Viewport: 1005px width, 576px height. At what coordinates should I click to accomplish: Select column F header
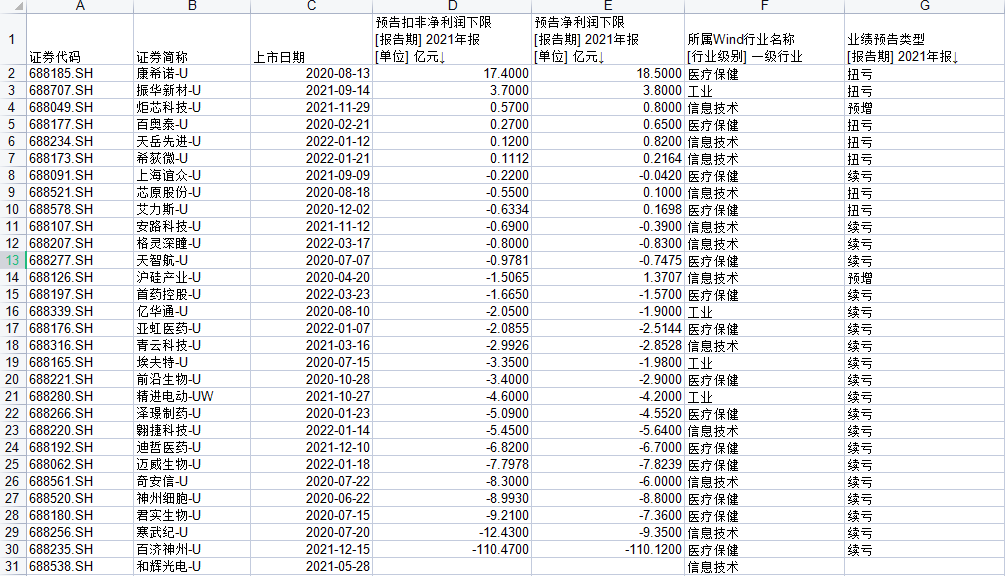point(764,6)
